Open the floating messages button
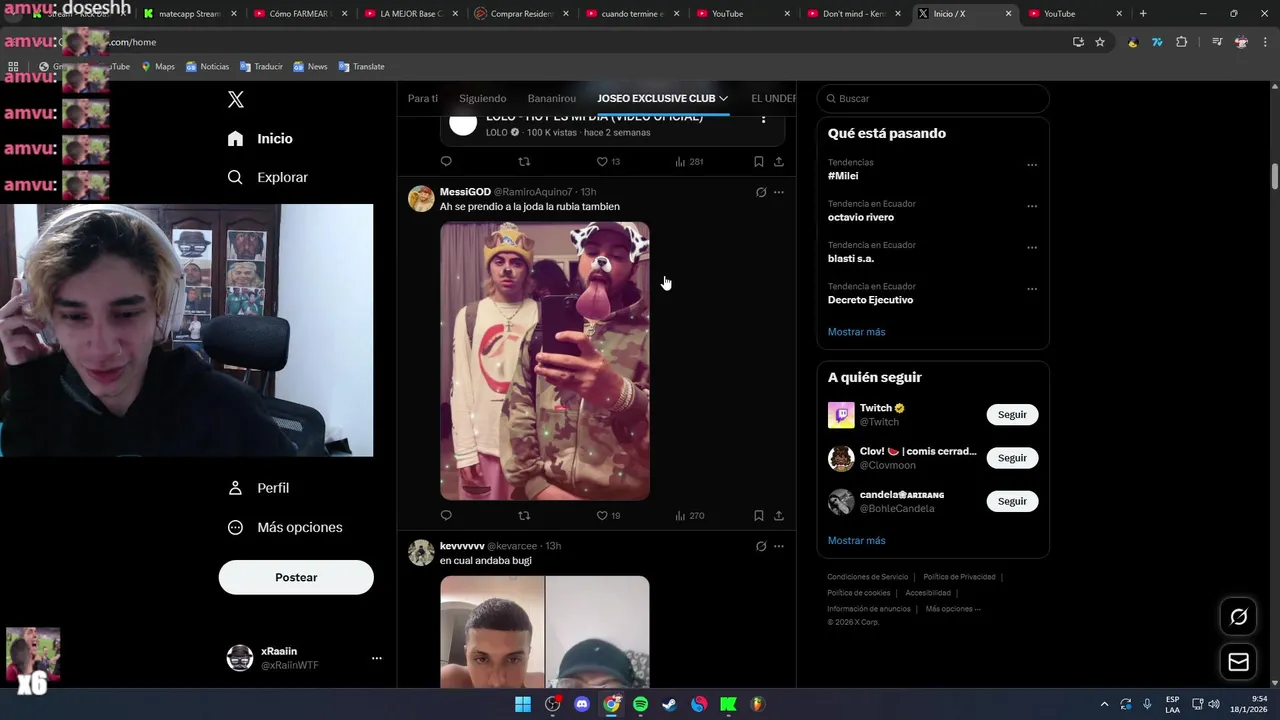Image resolution: width=1280 pixels, height=720 pixels. 1238,662
